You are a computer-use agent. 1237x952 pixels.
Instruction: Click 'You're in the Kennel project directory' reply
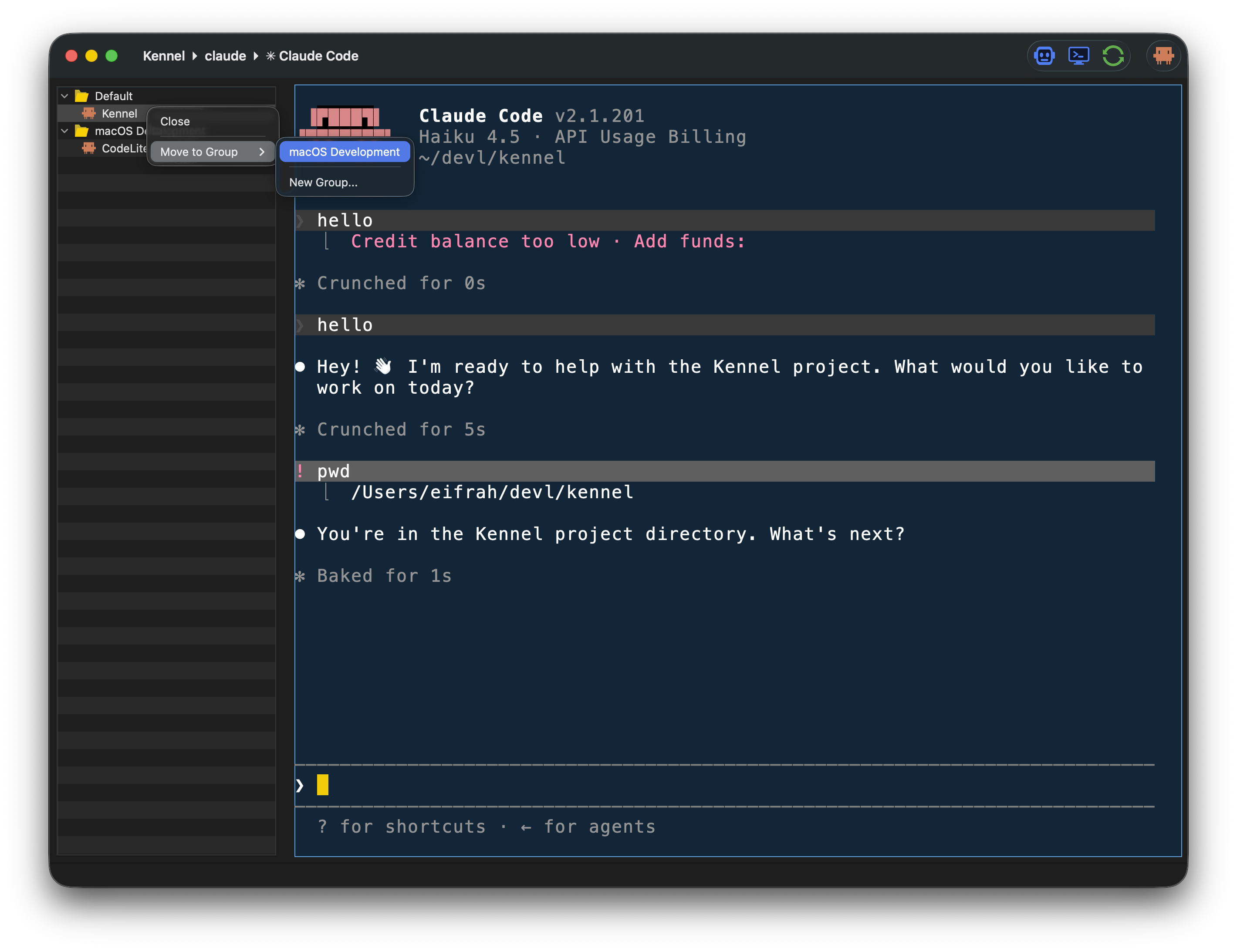click(x=611, y=533)
